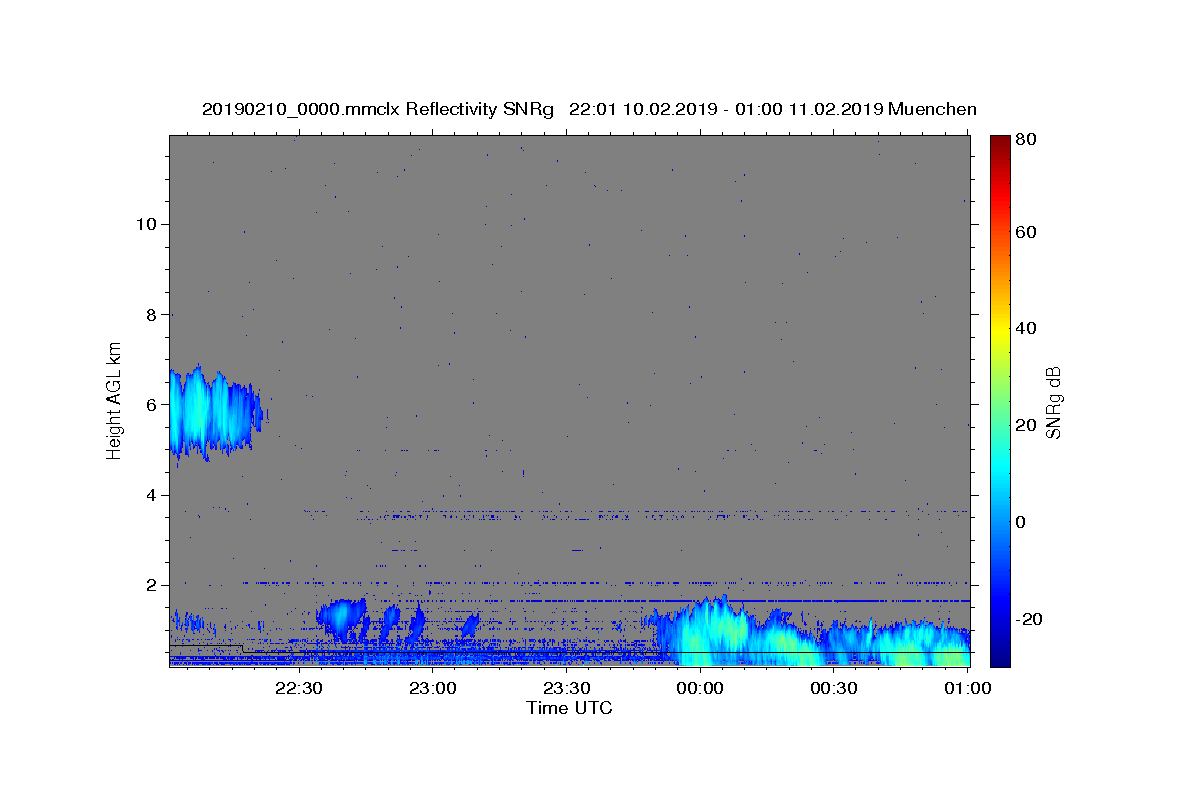Click the plot title text starting '20190210_0000.mmclx'
Screen dimensions: 1200x800
pyautogui.click(x=589, y=109)
